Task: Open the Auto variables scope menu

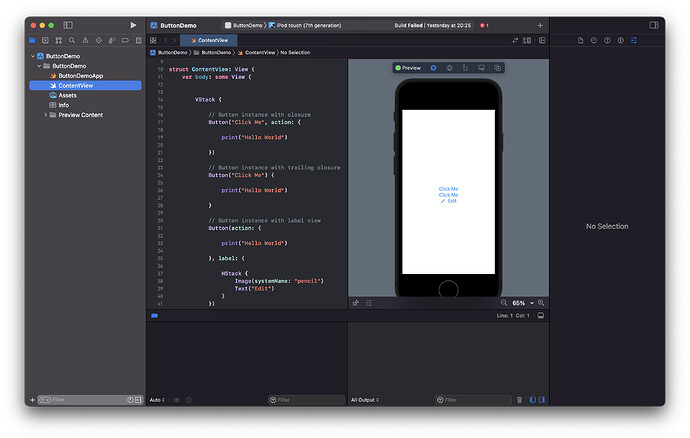Action: click(157, 400)
